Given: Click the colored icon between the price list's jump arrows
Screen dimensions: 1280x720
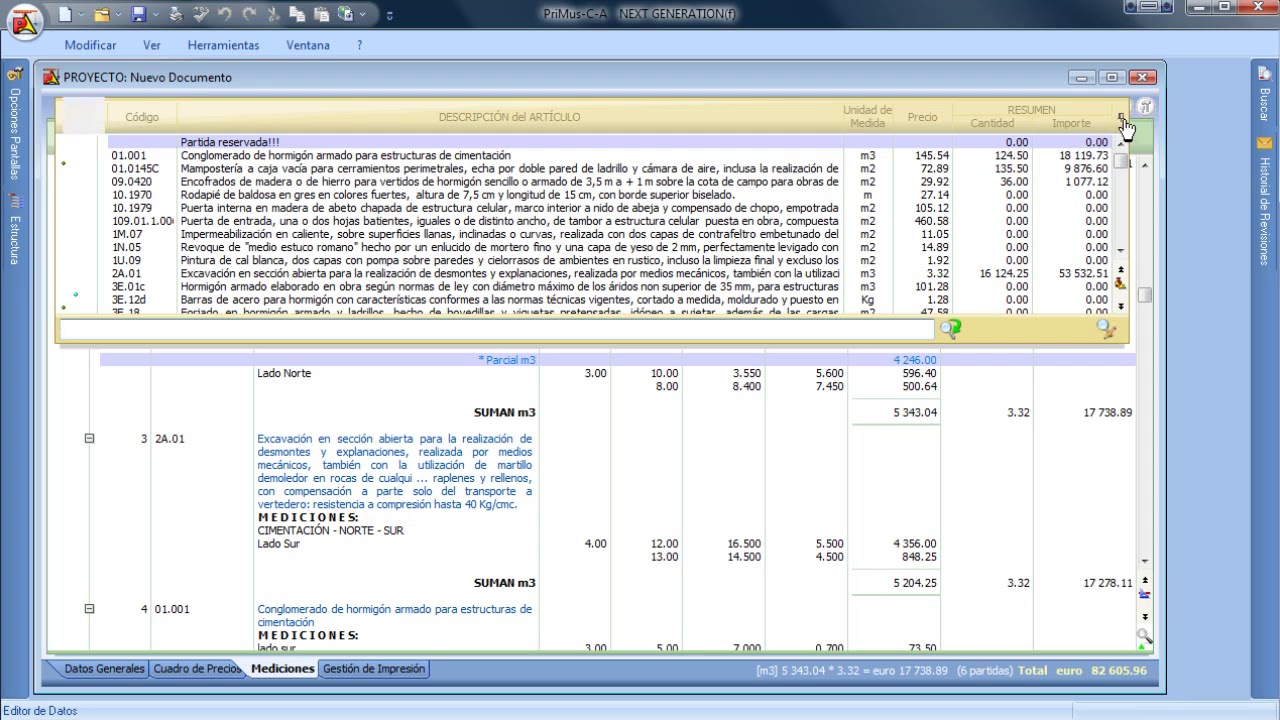Looking at the screenshot, I should coord(1121,284).
